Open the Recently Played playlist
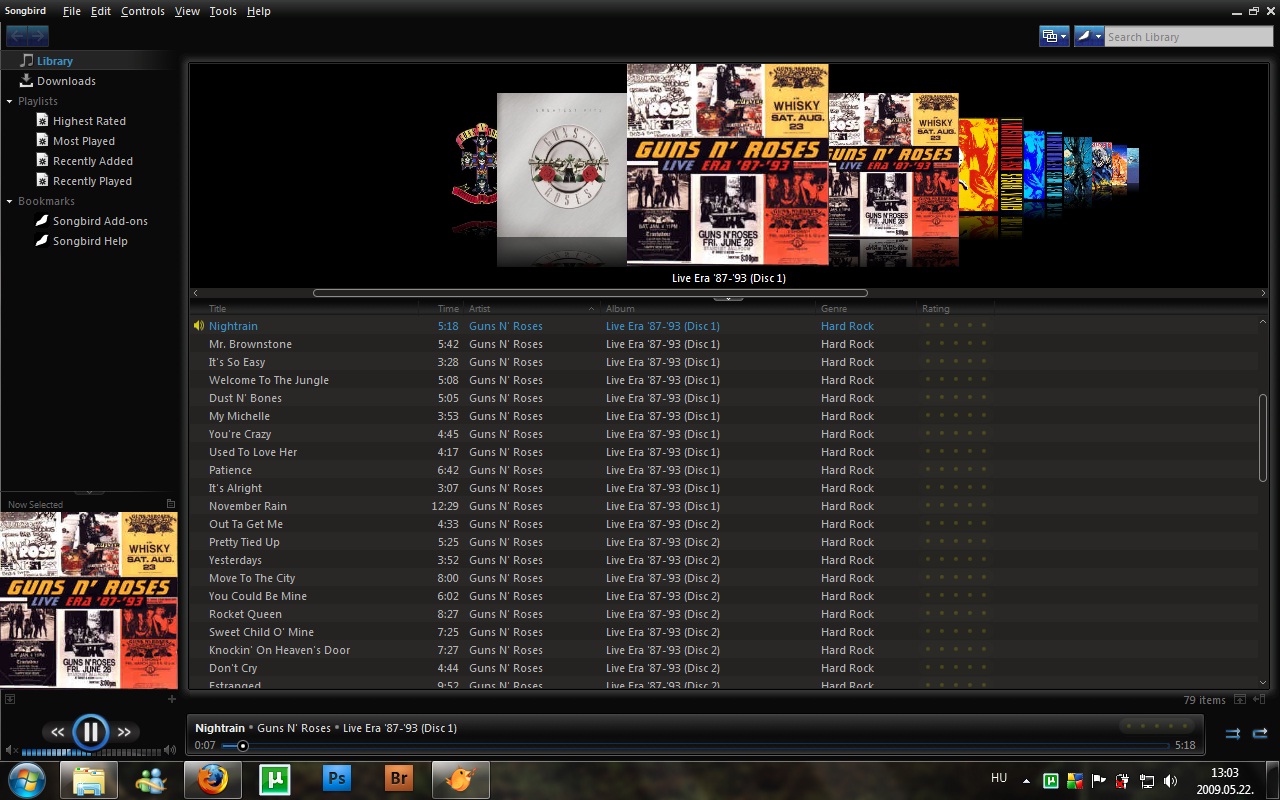This screenshot has height=800, width=1280. (x=84, y=181)
